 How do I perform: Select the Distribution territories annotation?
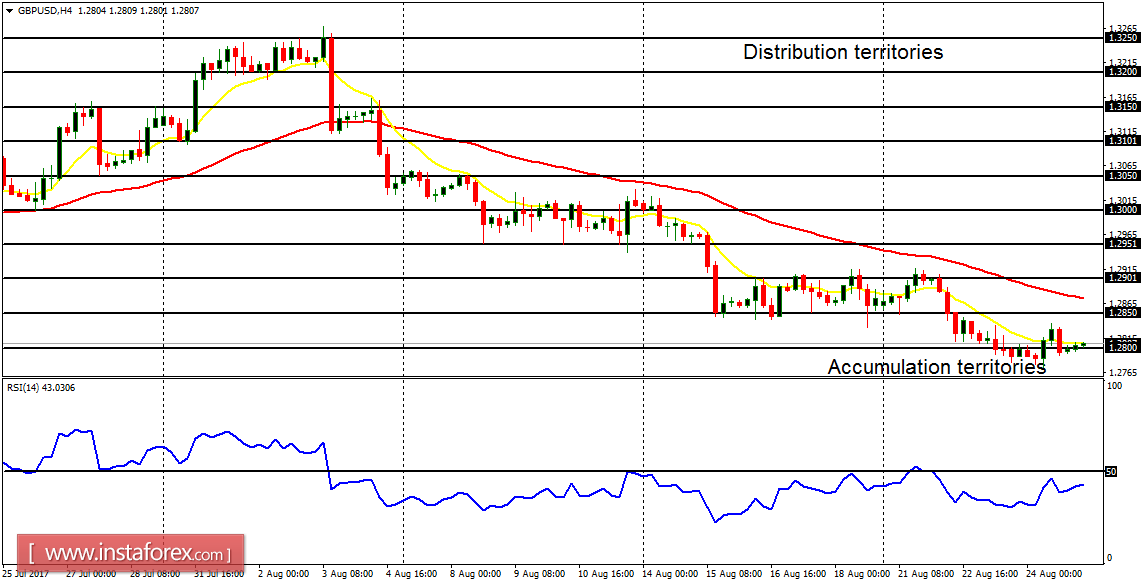[x=841, y=52]
